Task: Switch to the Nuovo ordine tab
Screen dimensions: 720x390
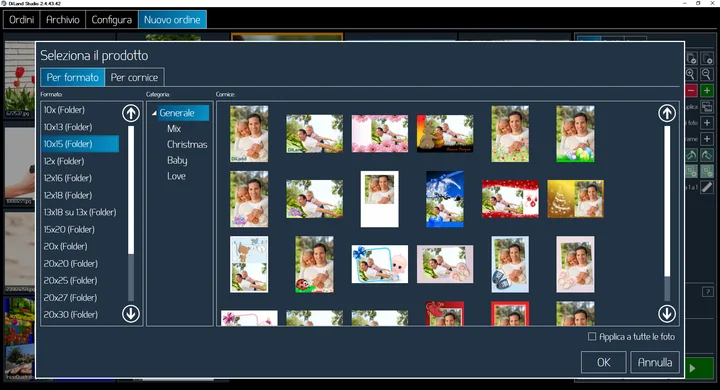Action: [172, 20]
